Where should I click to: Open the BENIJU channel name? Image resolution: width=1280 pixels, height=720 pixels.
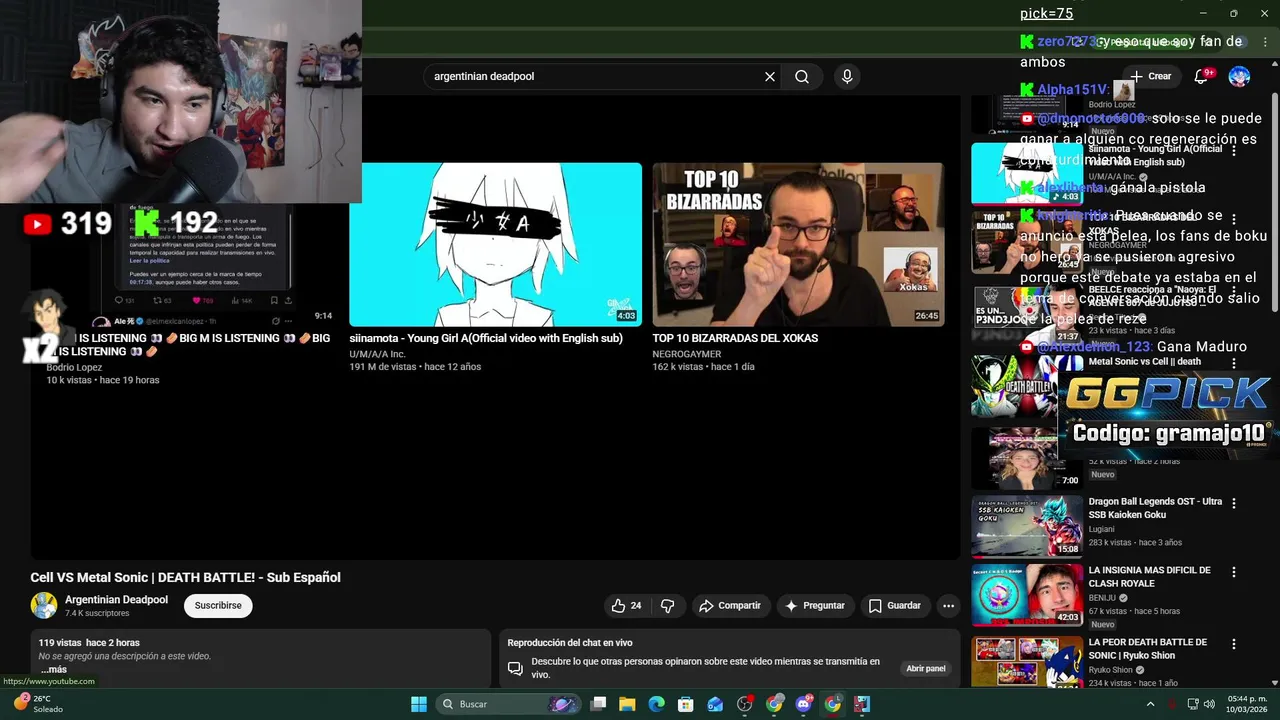(x=1103, y=597)
